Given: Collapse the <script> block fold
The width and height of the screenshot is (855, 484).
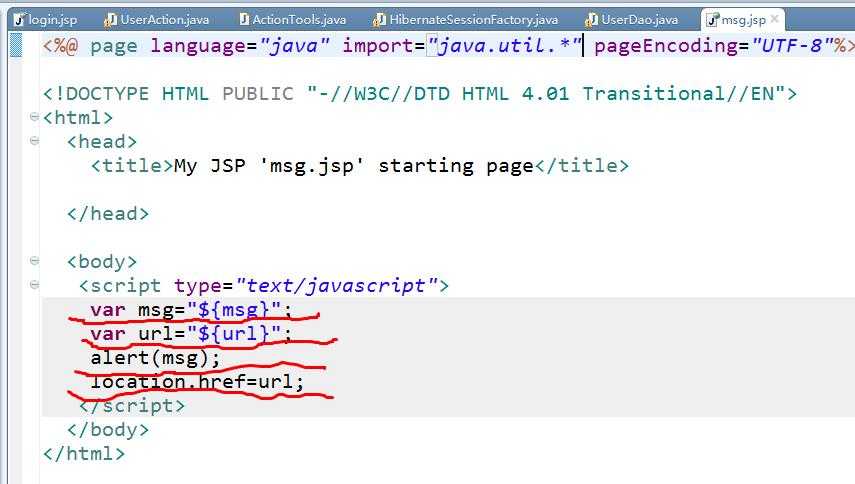Looking at the screenshot, I should (x=34, y=285).
